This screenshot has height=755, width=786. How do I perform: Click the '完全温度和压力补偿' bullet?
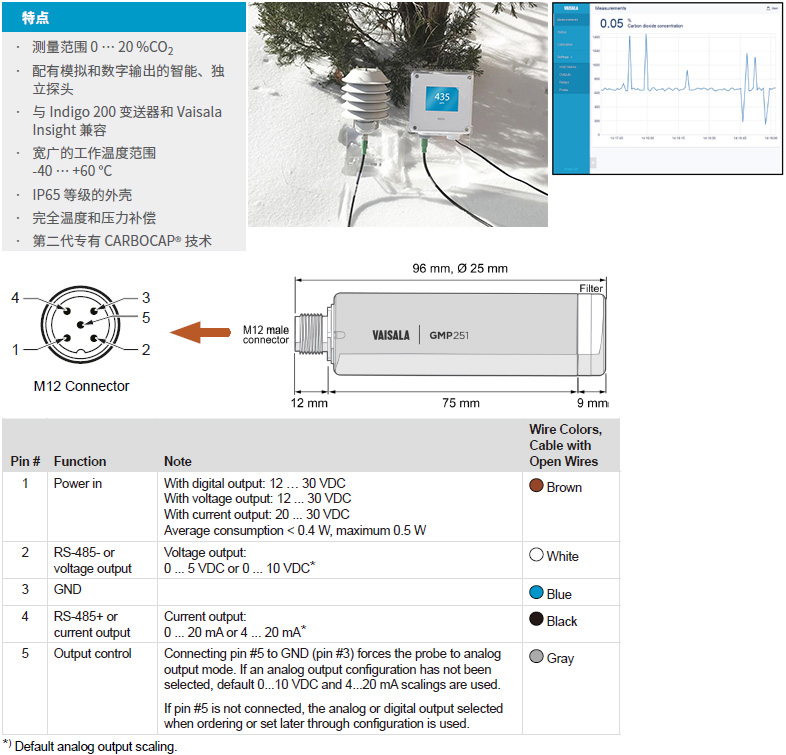pos(94,218)
